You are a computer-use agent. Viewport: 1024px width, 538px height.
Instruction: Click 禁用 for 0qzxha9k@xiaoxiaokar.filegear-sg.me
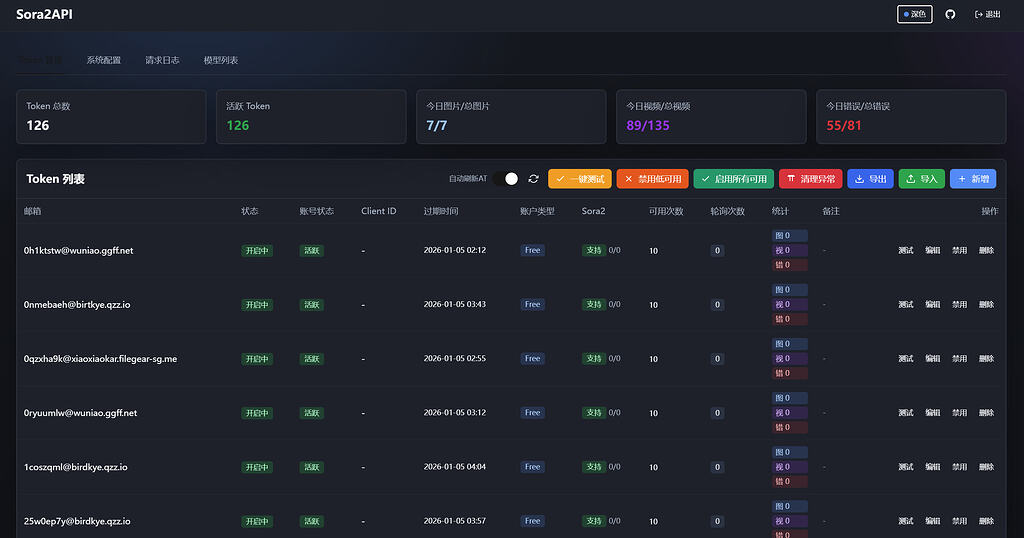pos(959,359)
